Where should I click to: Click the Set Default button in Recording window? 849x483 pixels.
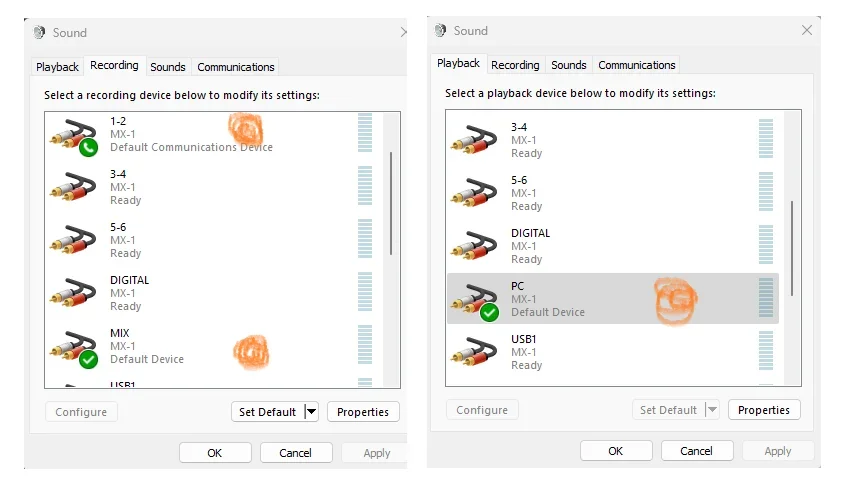point(267,412)
